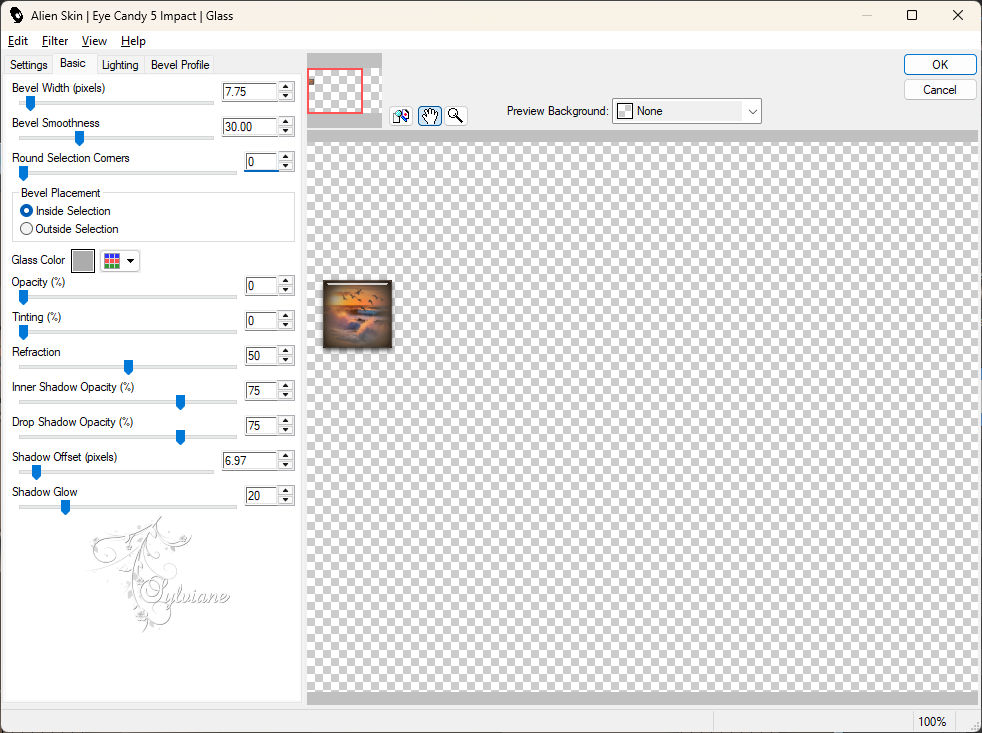Click the Tinting slider handle

click(x=23, y=333)
